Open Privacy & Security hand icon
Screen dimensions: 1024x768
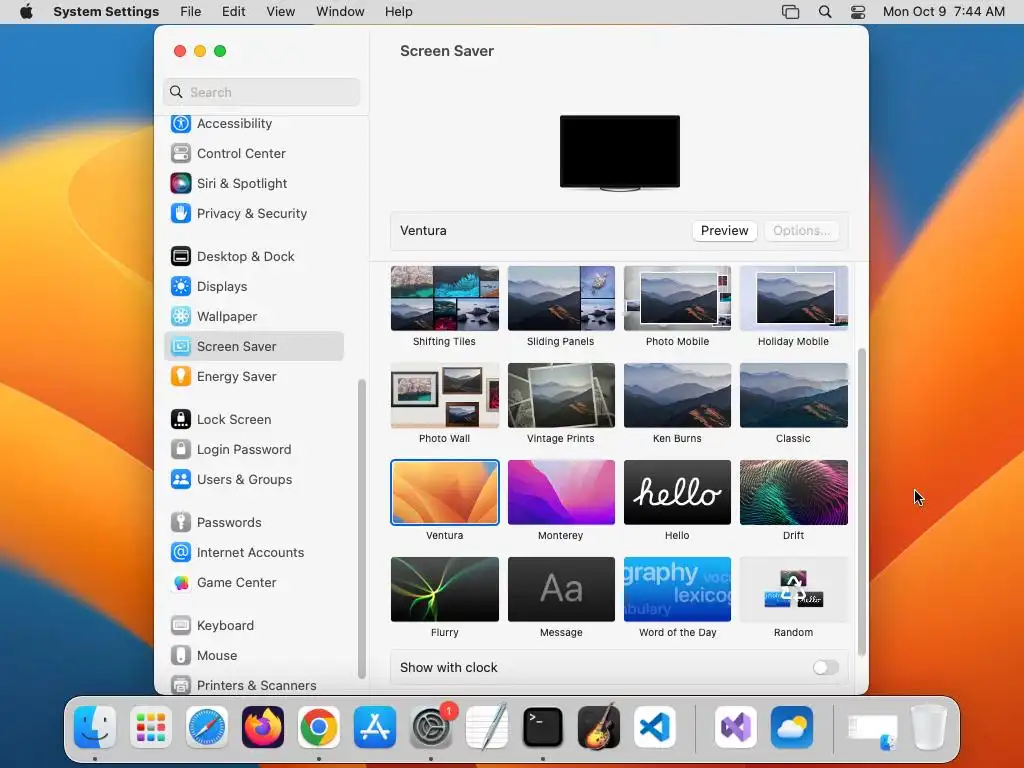pyautogui.click(x=181, y=214)
